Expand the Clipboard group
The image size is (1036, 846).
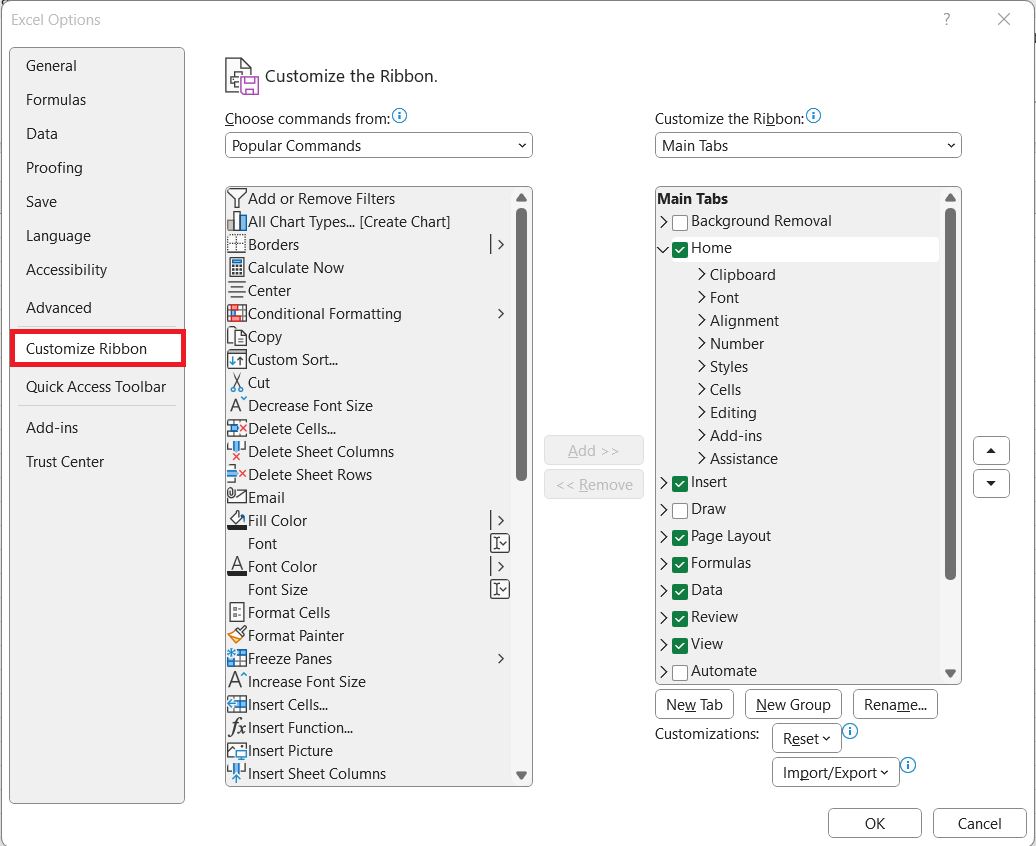[x=702, y=274]
